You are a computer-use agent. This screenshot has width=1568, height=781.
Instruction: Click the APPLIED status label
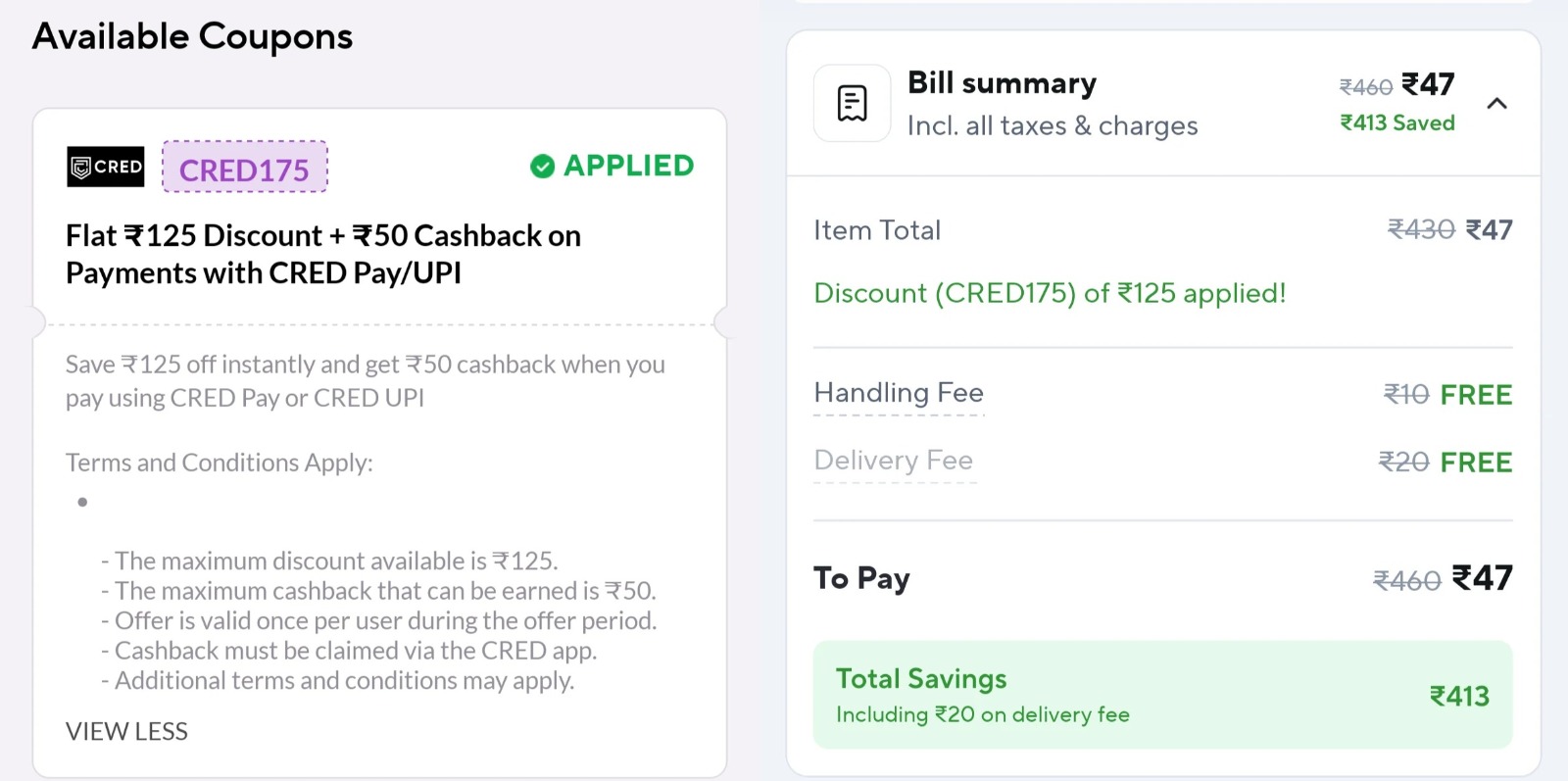tap(628, 166)
